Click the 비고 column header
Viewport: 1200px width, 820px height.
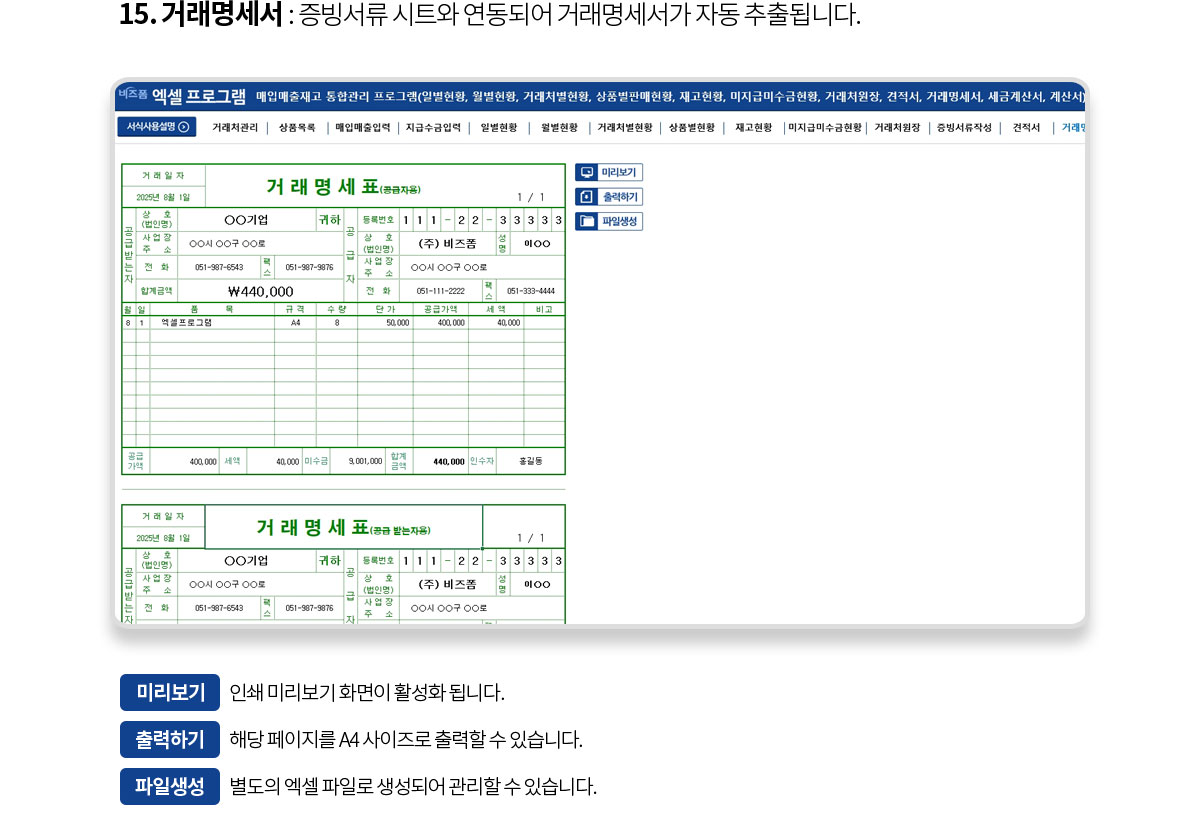click(x=544, y=310)
